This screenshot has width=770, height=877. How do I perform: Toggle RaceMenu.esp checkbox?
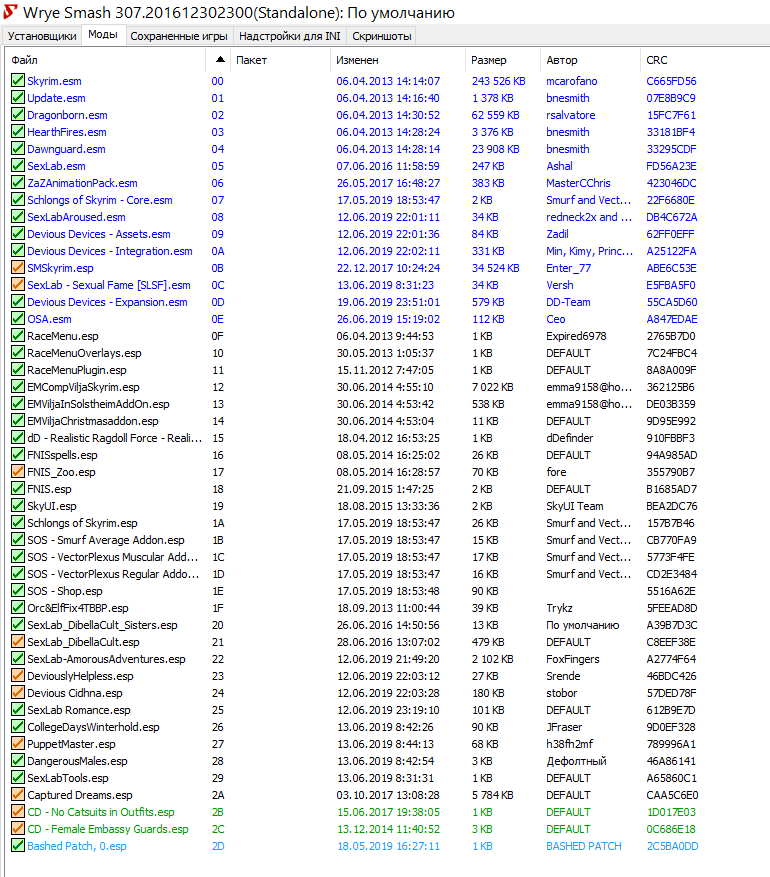click(x=18, y=336)
